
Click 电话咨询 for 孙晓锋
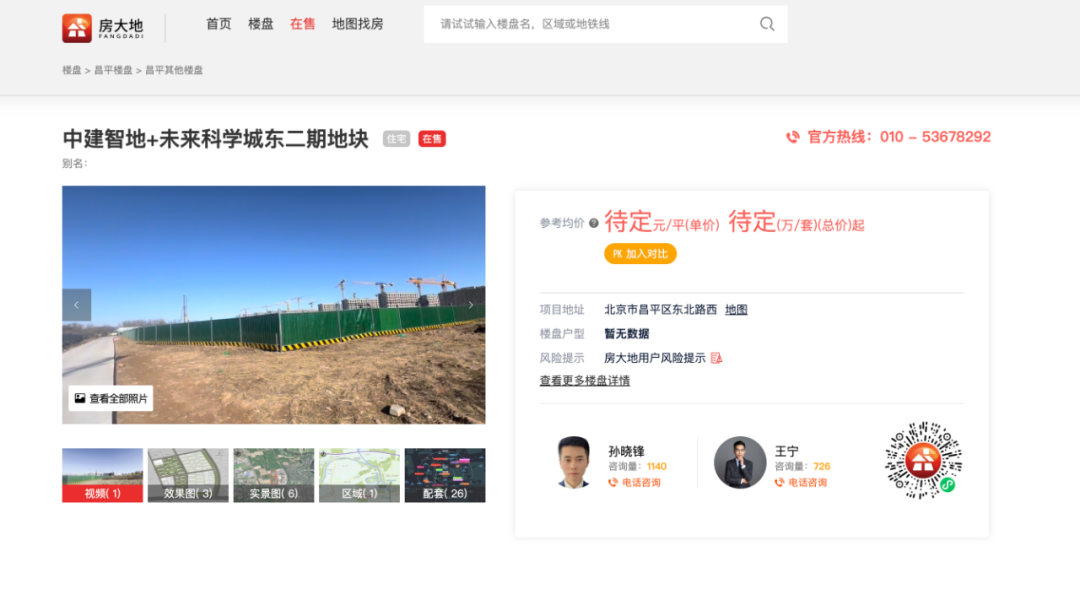(x=641, y=483)
